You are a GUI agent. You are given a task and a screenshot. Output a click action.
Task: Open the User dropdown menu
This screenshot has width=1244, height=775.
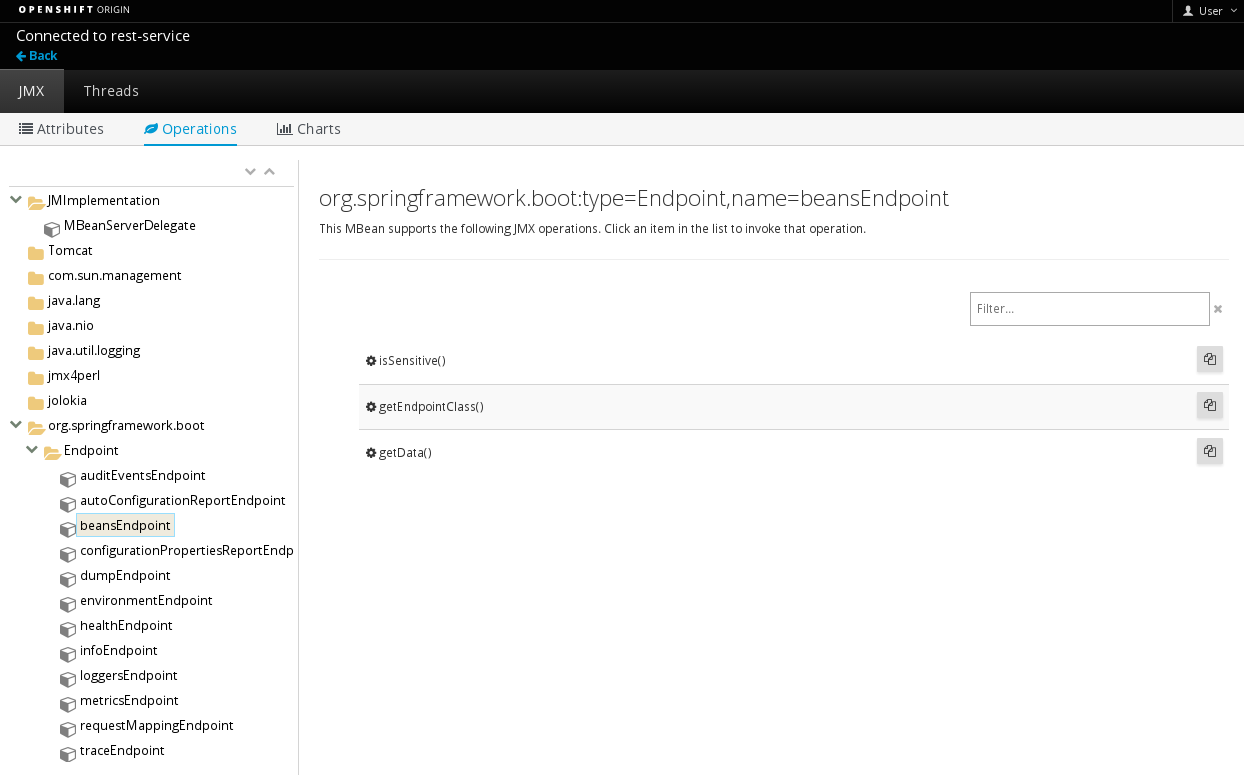coord(1209,11)
